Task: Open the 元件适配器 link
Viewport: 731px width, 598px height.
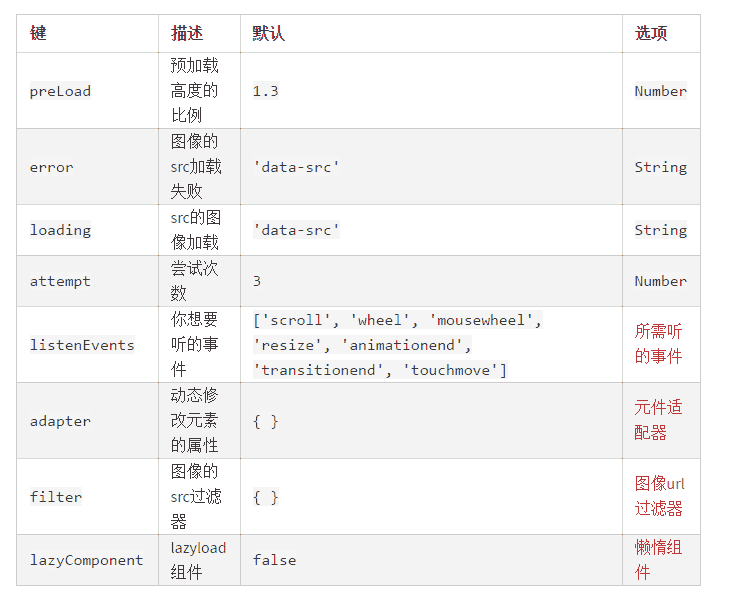Action: click(x=658, y=420)
